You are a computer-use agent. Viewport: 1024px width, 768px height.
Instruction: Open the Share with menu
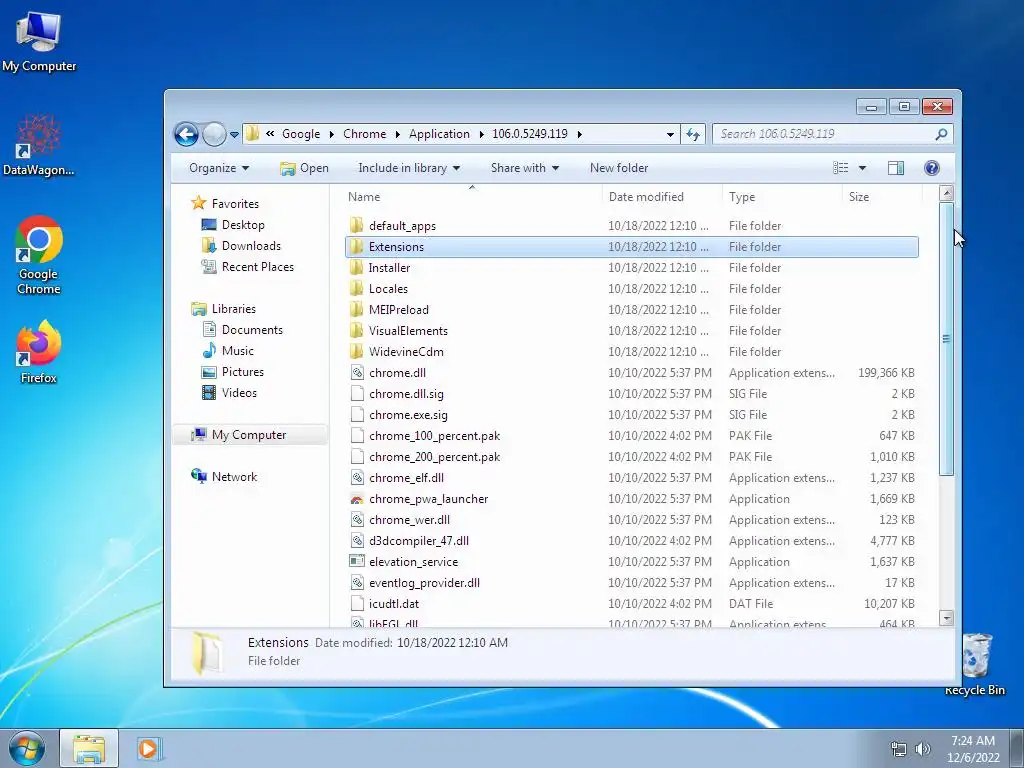[524, 168]
